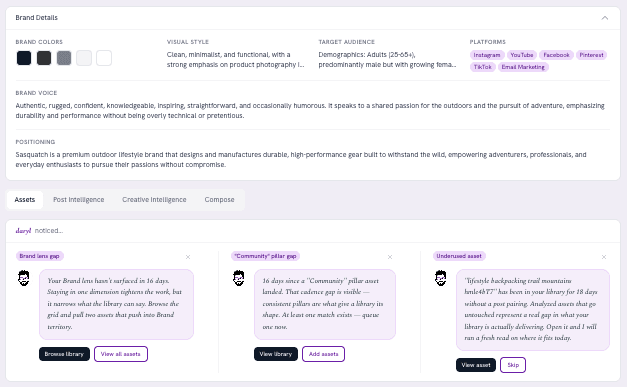Click the Positioning description paragraph

301,160
